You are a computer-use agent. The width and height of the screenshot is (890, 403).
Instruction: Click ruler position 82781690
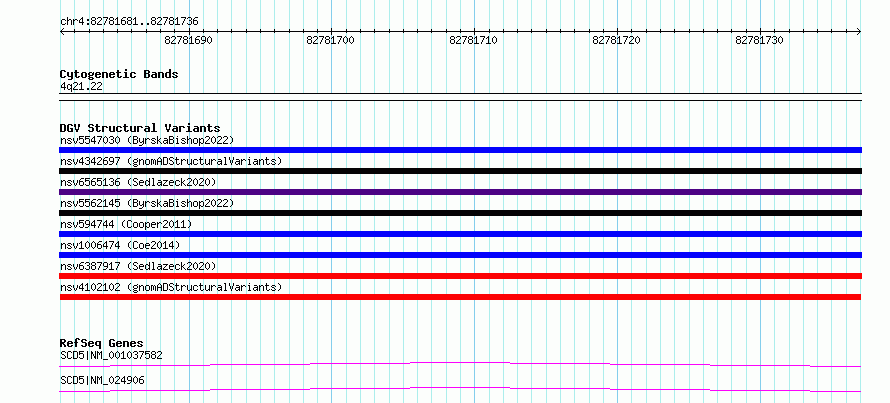[x=188, y=40]
